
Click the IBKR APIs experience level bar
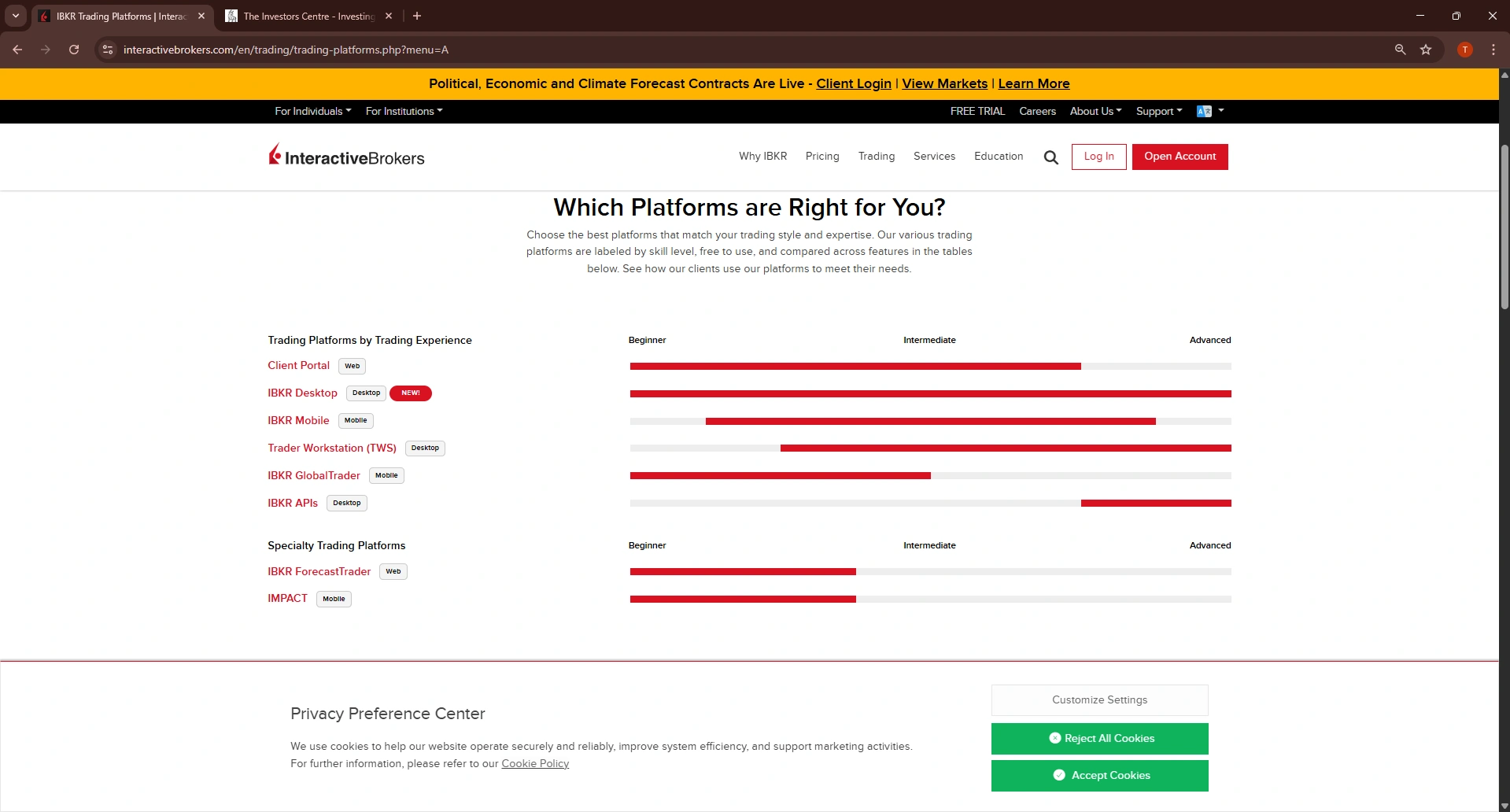pos(930,504)
